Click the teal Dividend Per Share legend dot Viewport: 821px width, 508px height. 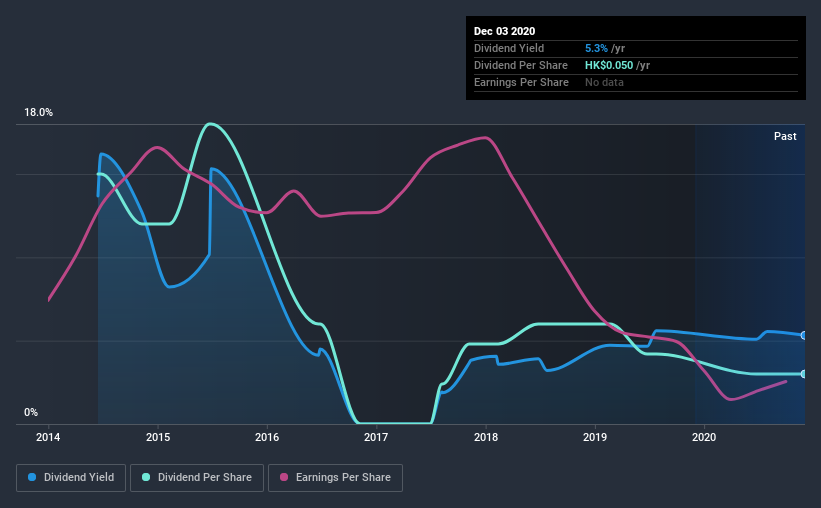pos(146,477)
